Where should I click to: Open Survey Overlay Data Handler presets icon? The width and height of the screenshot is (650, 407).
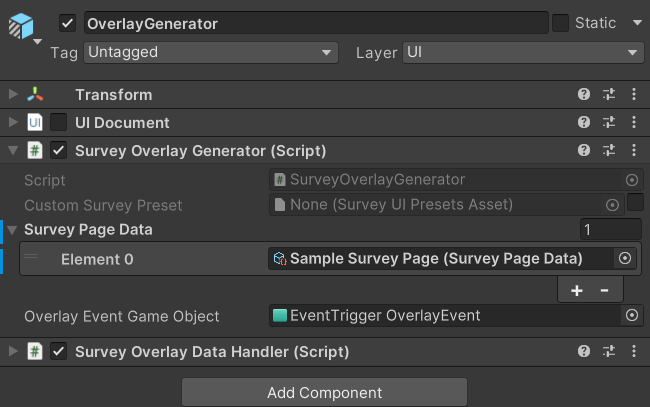coord(609,351)
